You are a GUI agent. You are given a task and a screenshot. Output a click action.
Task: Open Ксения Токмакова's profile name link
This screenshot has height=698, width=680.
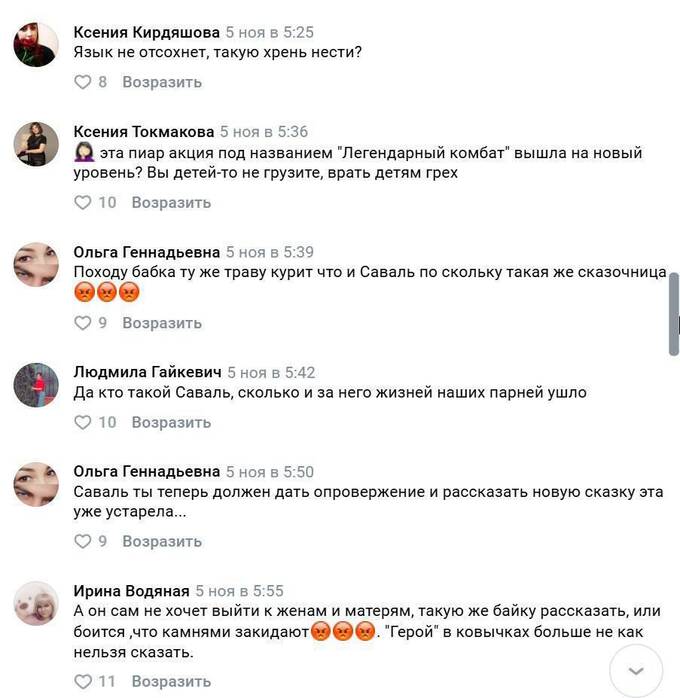click(x=144, y=131)
